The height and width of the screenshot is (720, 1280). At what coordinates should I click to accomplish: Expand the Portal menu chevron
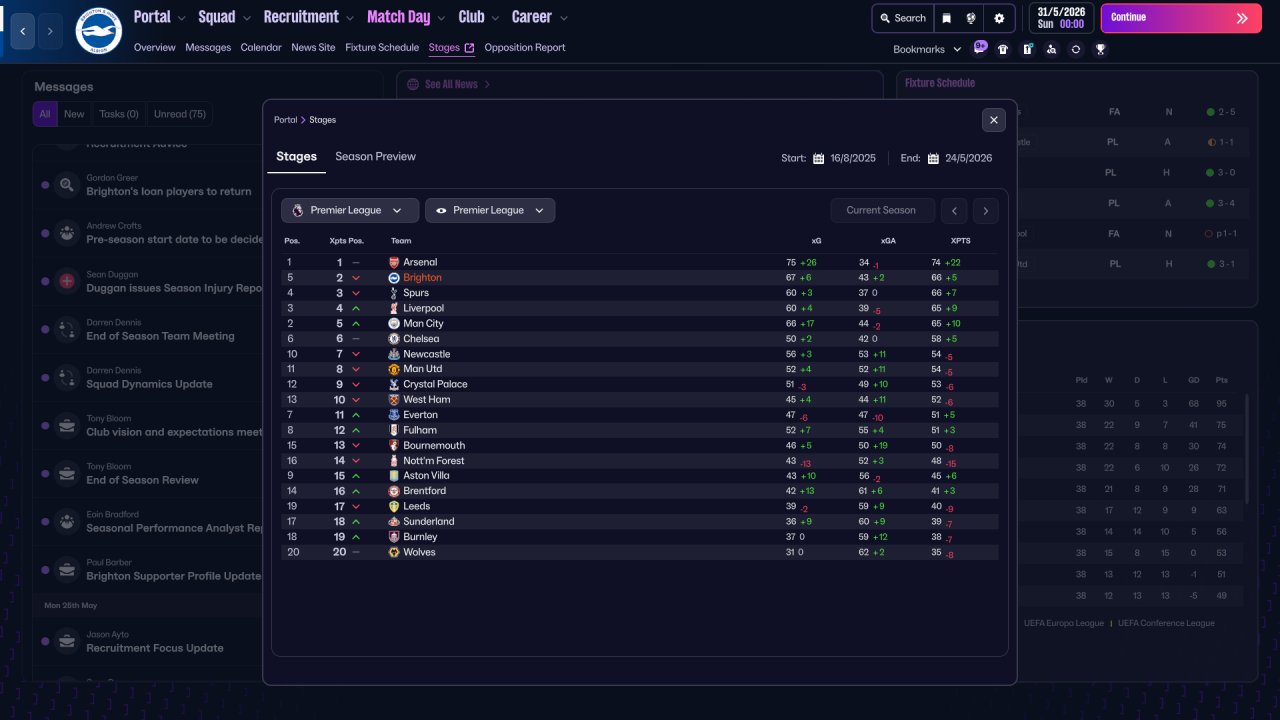181,18
